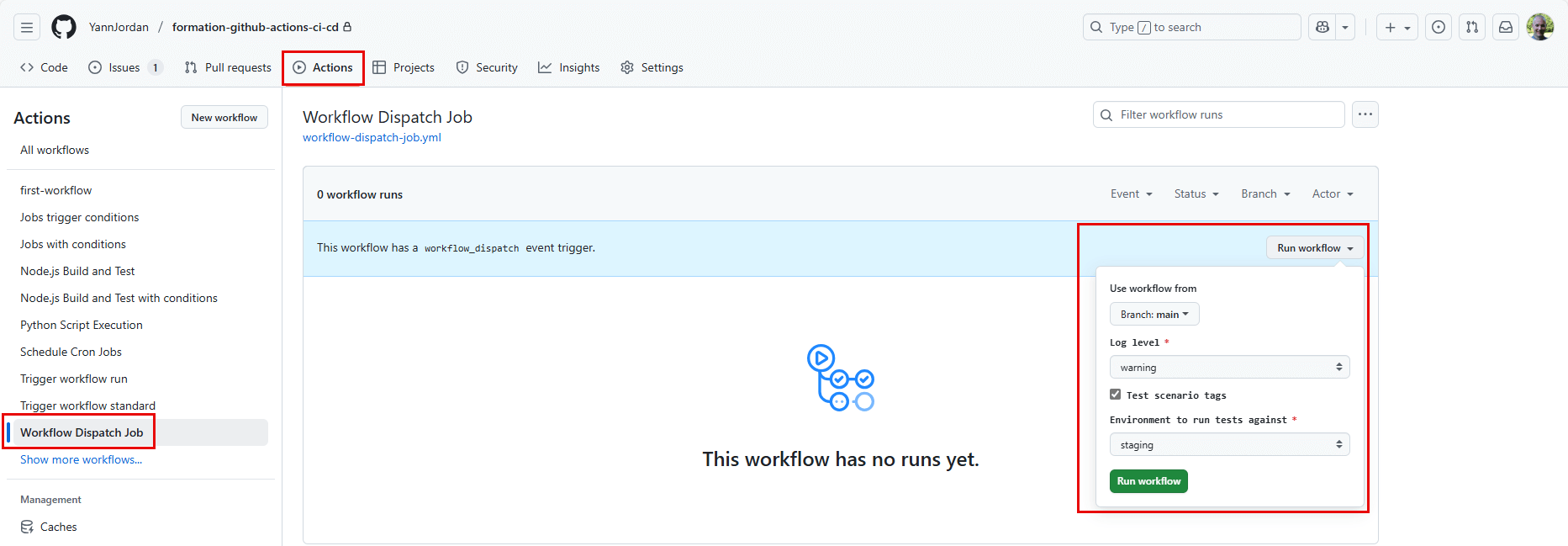
Task: Expand the Status filter dropdown
Action: click(x=1196, y=193)
